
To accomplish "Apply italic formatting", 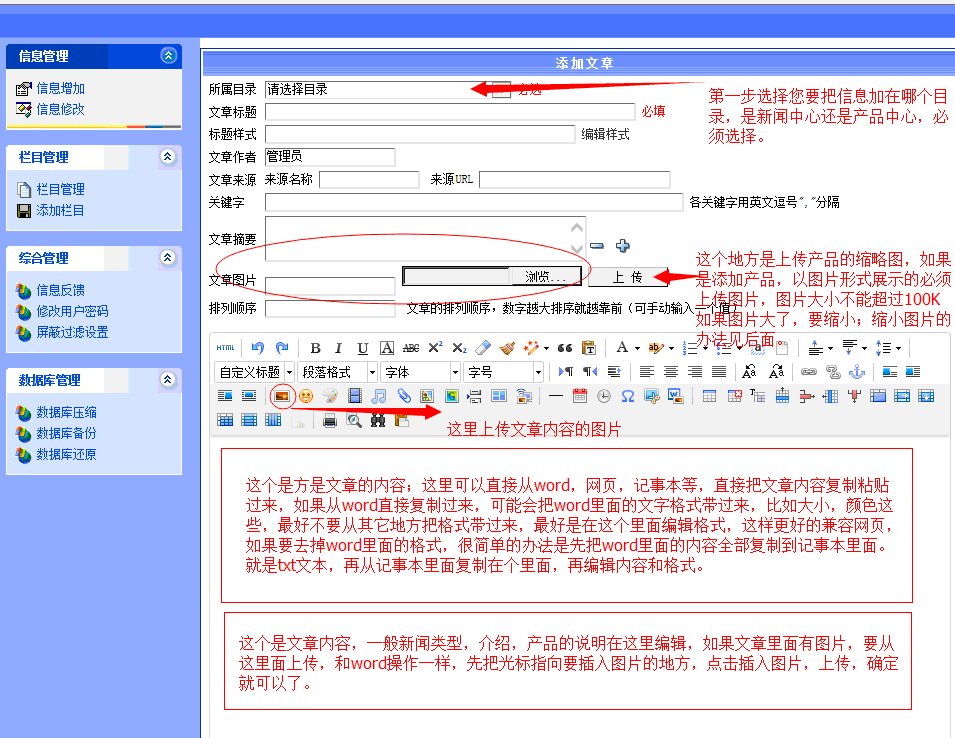I will (338, 348).
